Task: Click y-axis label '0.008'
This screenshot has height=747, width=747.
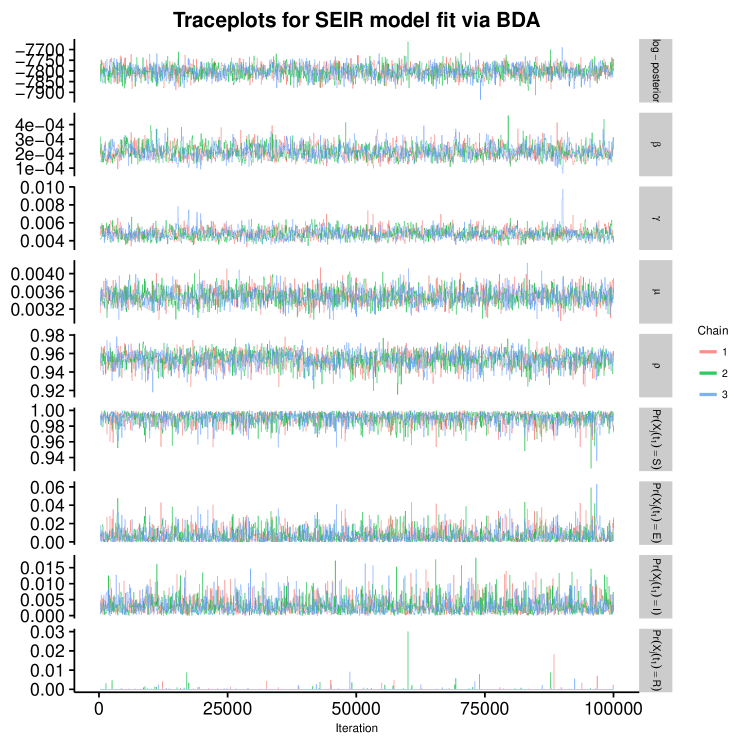Action: 42,205
